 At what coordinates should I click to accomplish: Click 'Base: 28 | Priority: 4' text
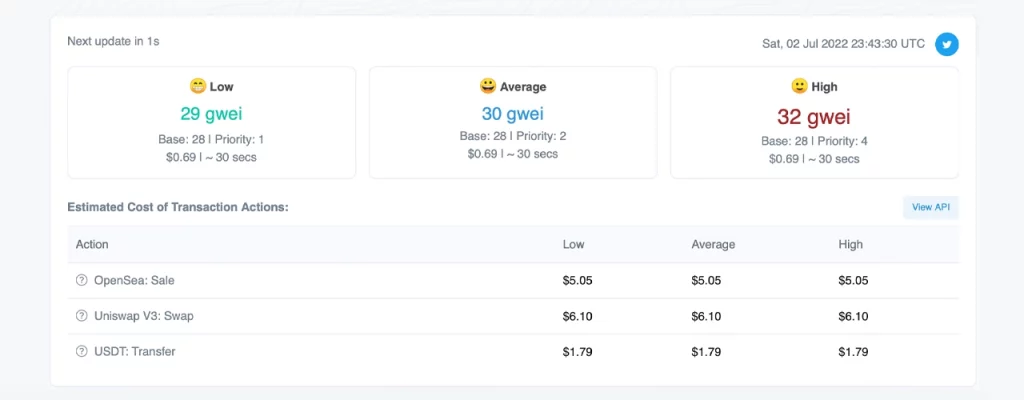[814, 141]
